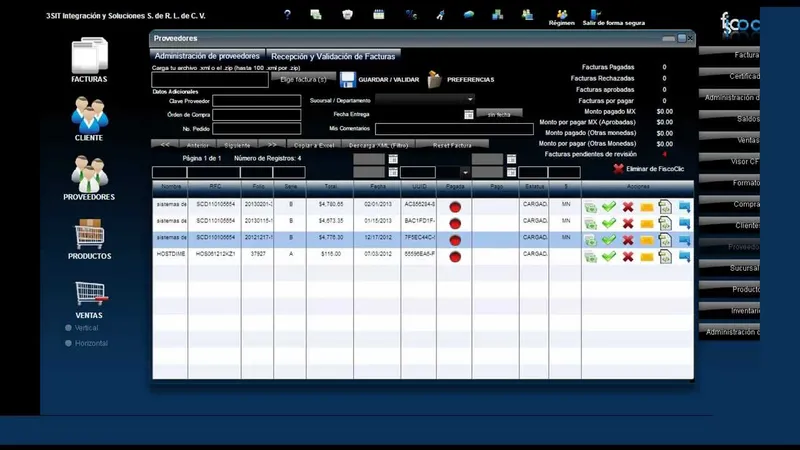Image resolution: width=800 pixels, height=450 pixels.
Task: Sort by the Fecha column header
Action: [378, 187]
